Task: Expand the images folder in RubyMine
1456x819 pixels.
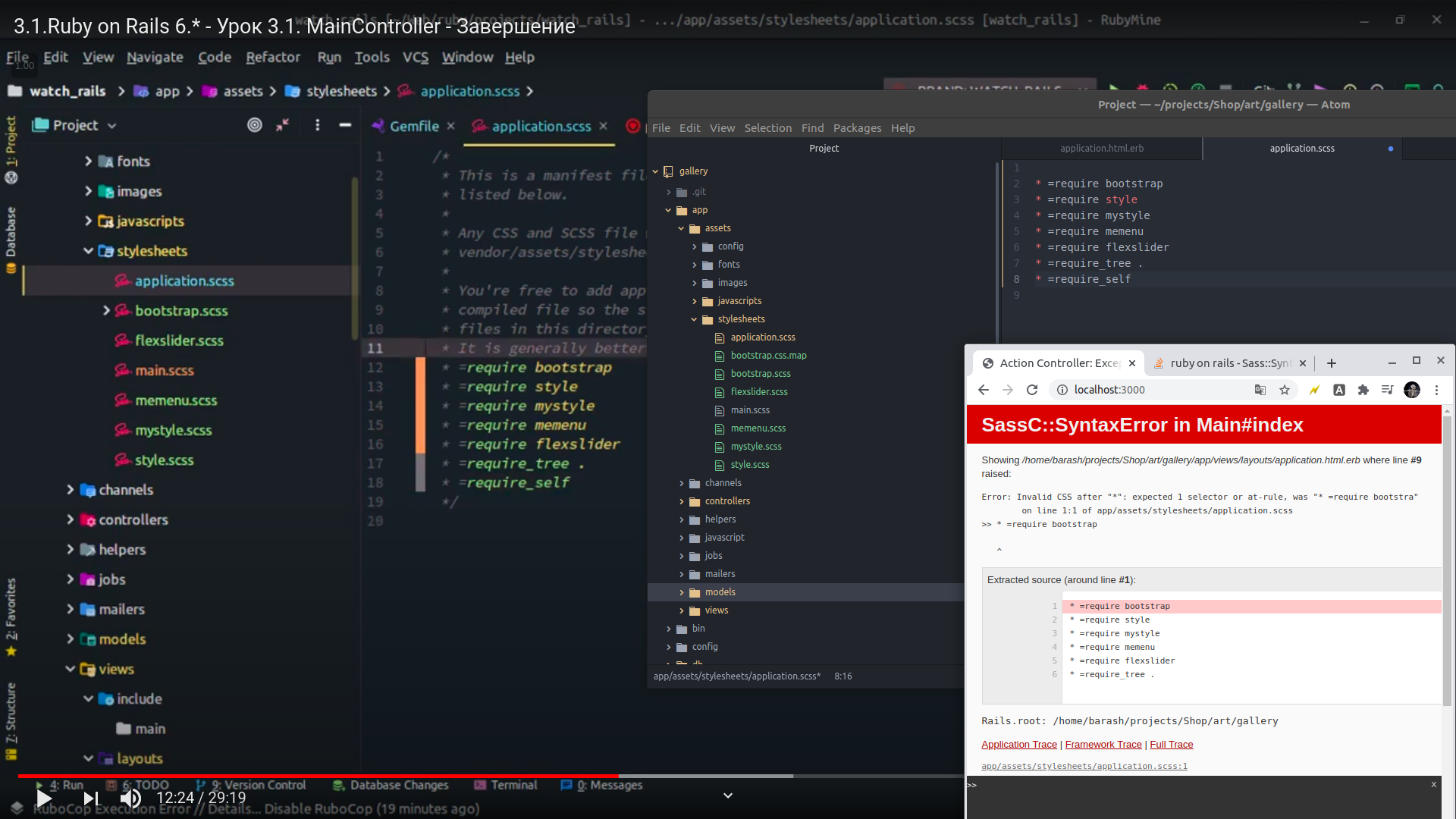Action: [x=88, y=191]
